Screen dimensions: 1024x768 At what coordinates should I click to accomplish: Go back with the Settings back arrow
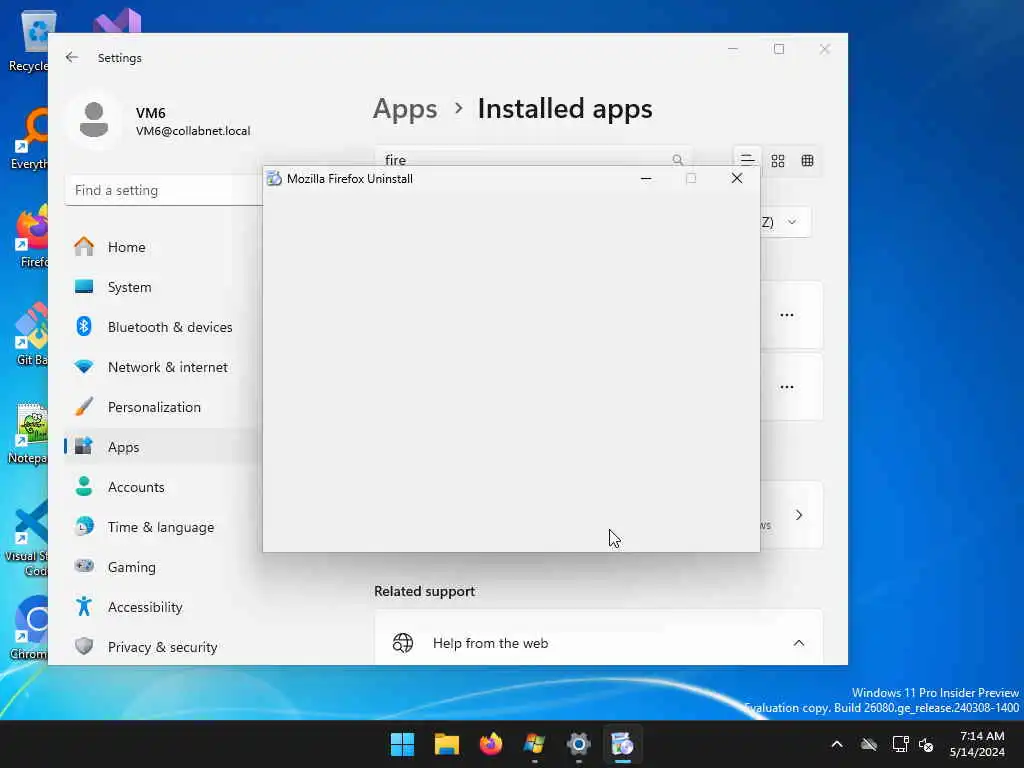tap(72, 57)
